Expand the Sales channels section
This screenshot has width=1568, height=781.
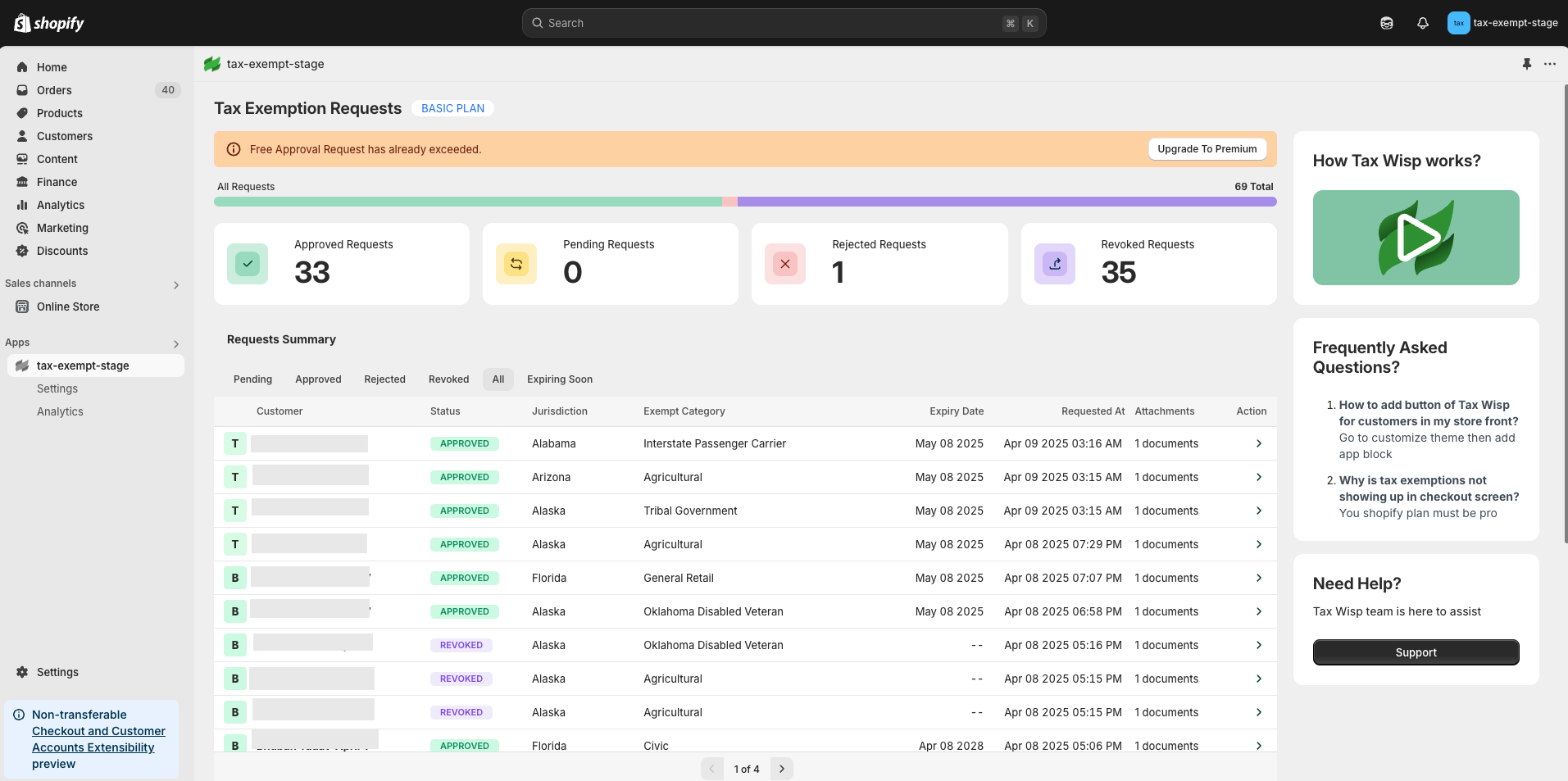[176, 285]
